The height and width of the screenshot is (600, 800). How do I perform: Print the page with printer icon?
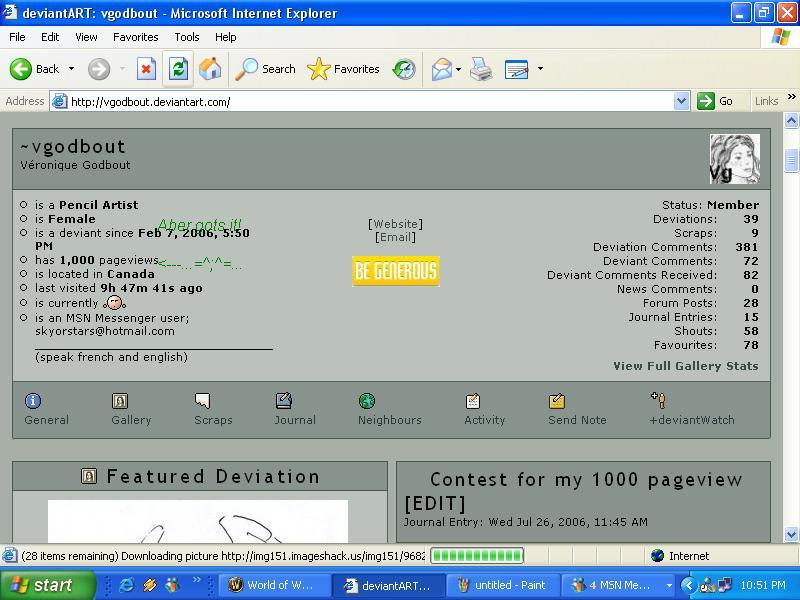[x=481, y=69]
